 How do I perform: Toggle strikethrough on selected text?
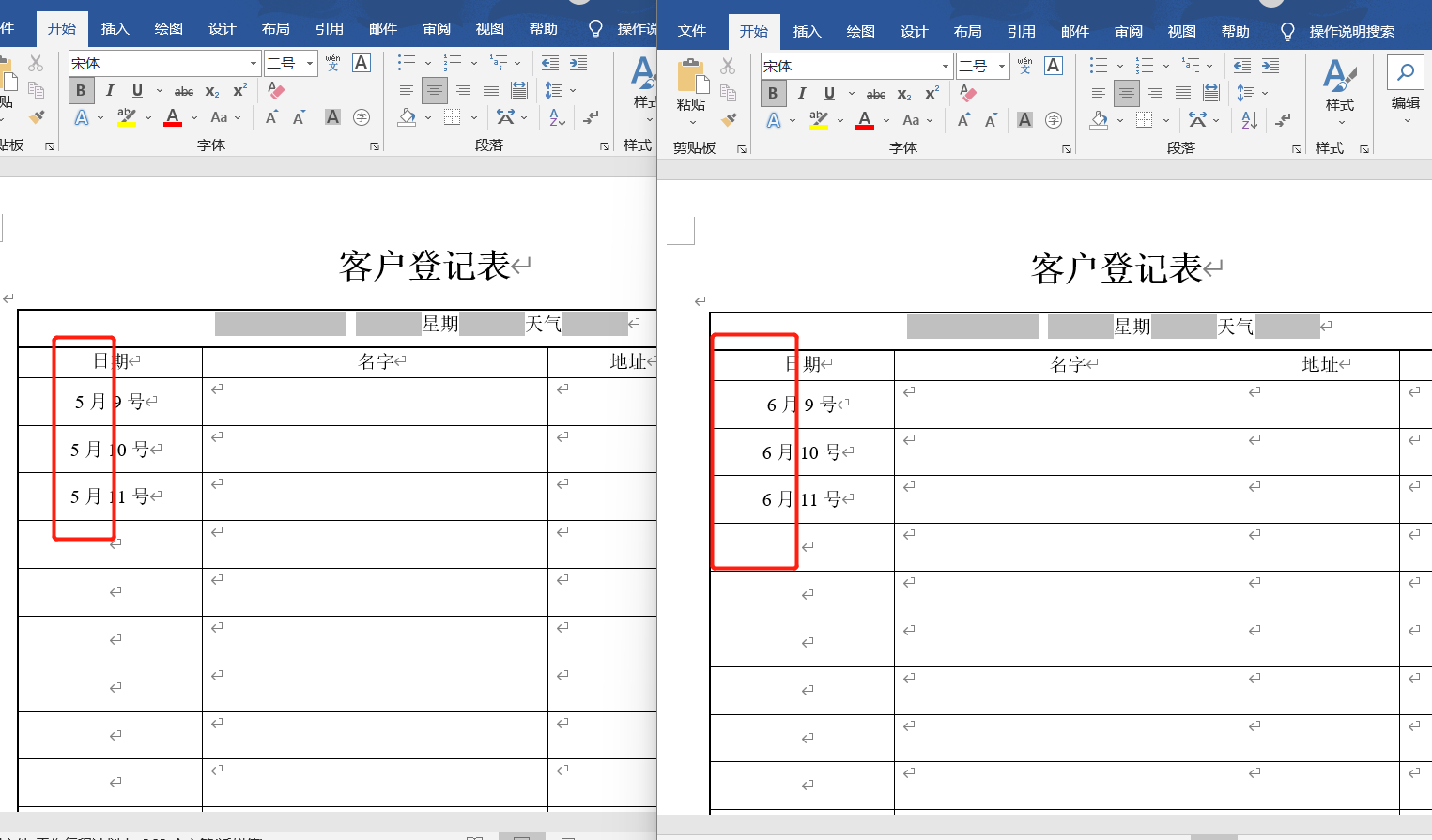(x=875, y=94)
